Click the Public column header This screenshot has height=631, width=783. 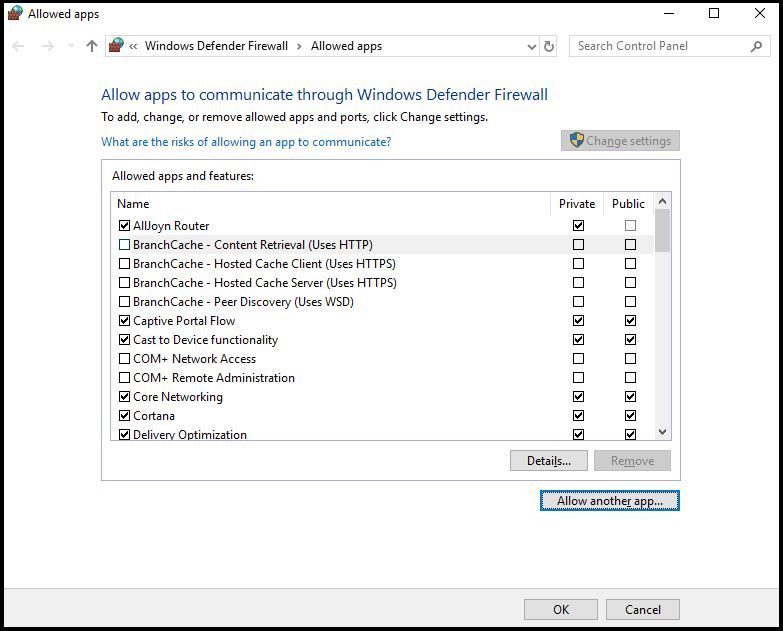[x=628, y=204]
